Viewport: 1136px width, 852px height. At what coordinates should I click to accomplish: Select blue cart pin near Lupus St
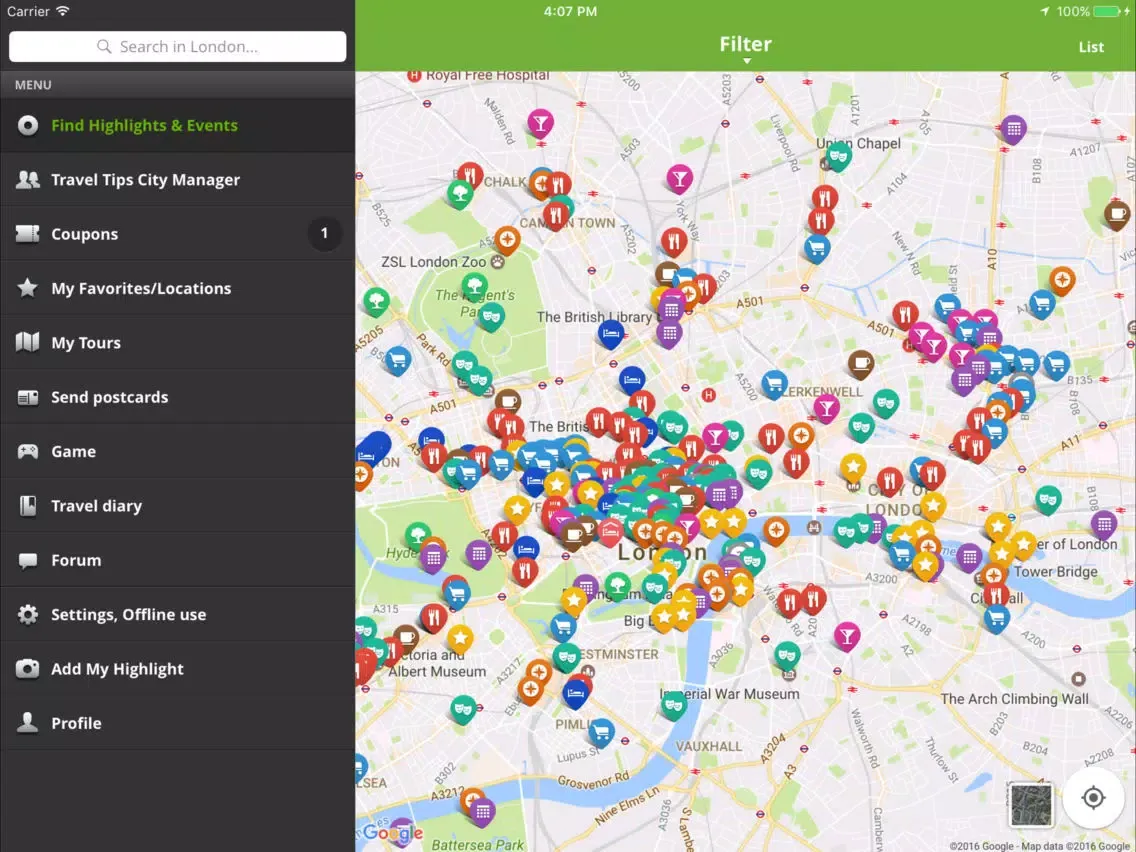[601, 732]
